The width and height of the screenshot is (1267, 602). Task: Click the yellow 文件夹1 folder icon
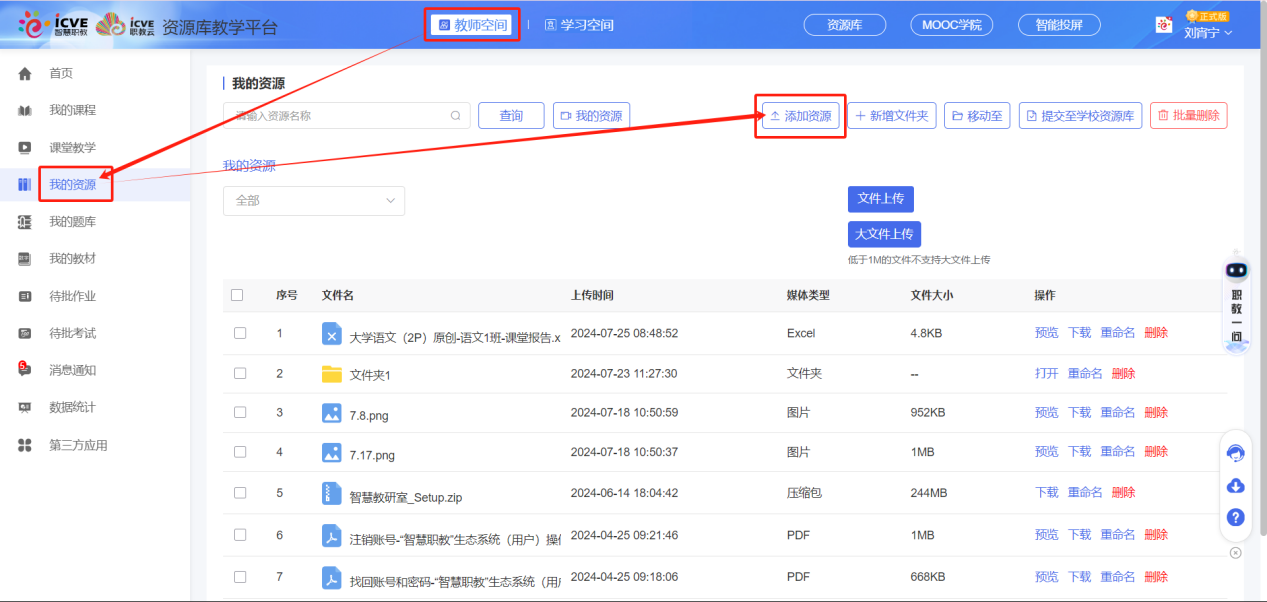(332, 374)
